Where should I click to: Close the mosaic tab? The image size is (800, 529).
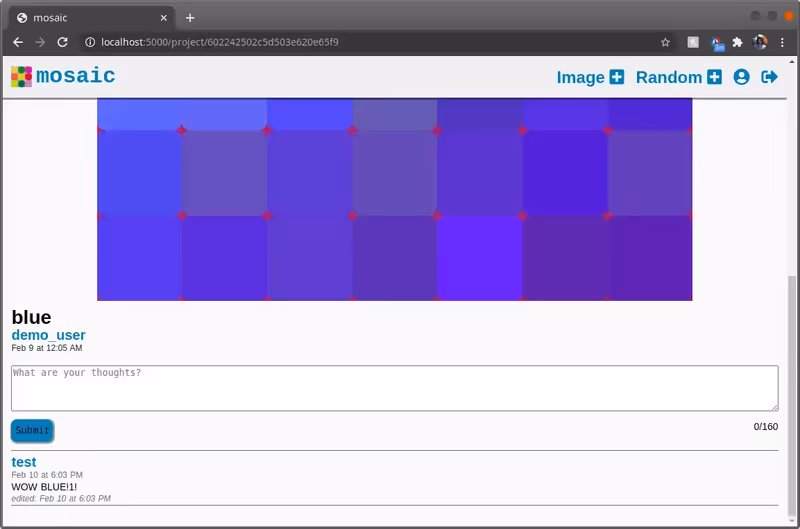[x=163, y=17]
